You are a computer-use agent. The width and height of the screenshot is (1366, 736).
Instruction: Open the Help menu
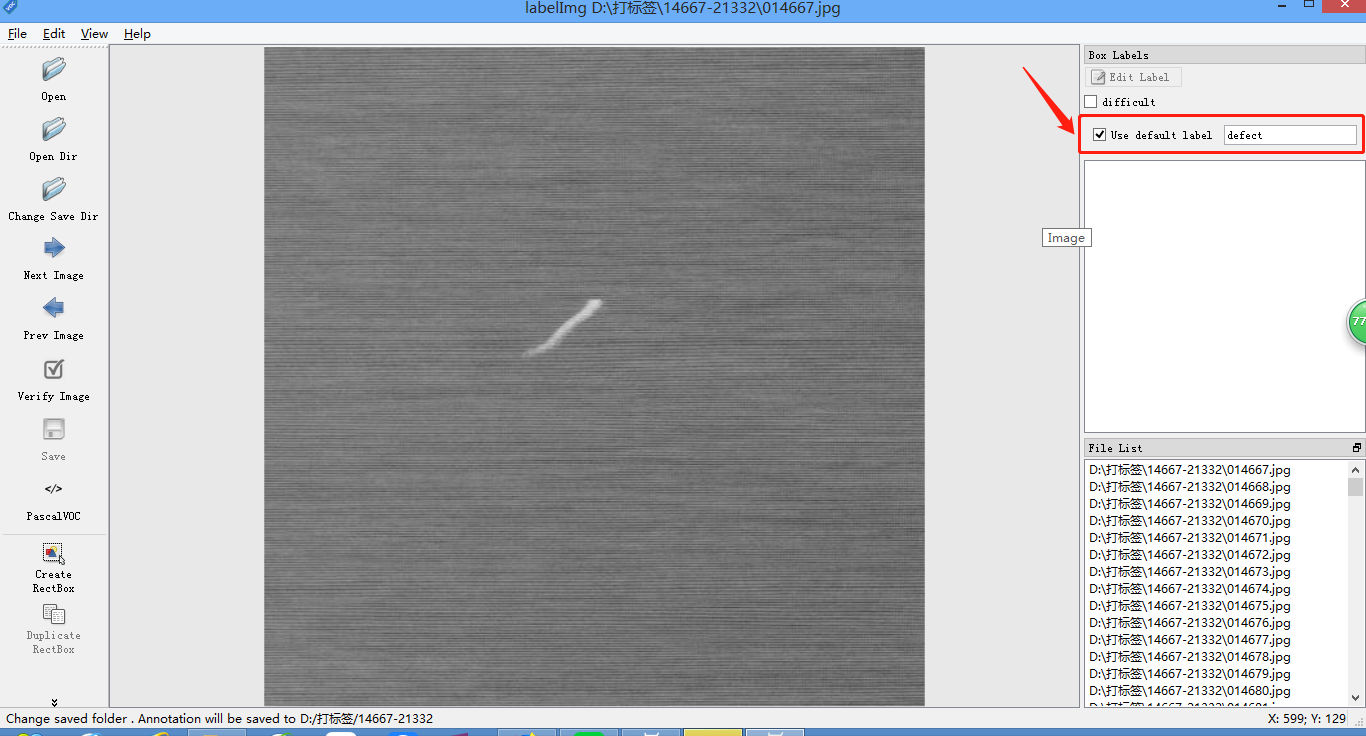(137, 34)
